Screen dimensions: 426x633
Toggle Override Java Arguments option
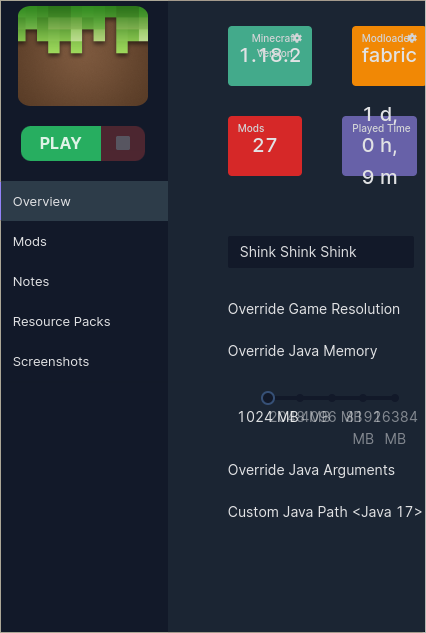311,470
